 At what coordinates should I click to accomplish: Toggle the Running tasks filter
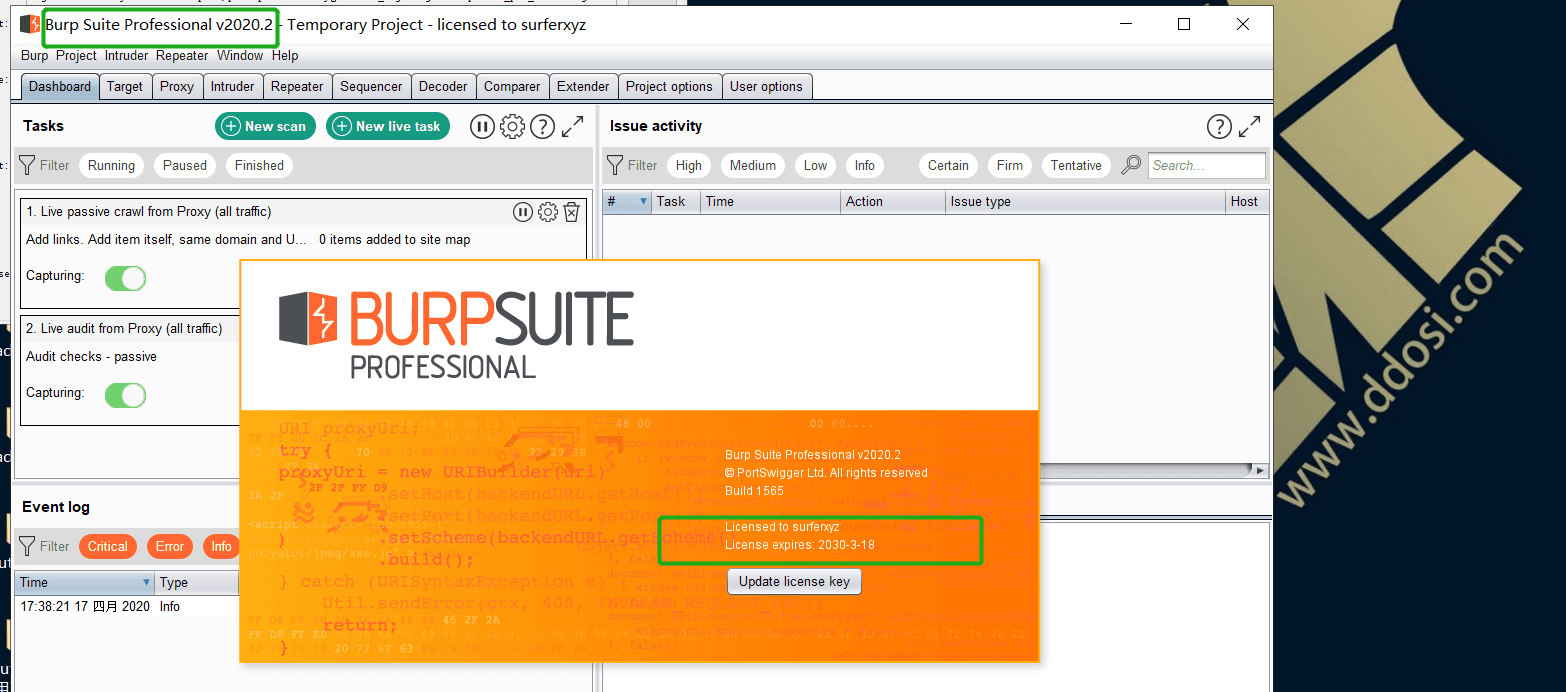click(x=111, y=165)
